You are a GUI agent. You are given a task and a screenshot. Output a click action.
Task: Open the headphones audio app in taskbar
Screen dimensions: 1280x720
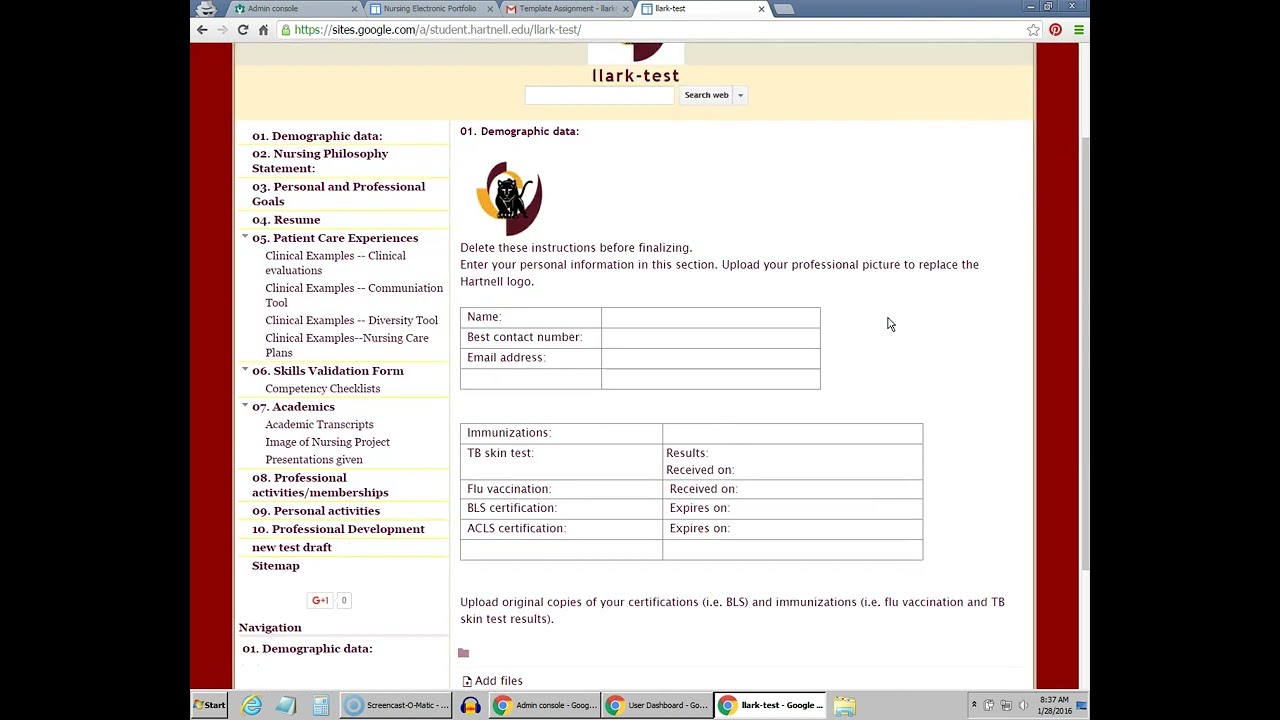pos(470,706)
